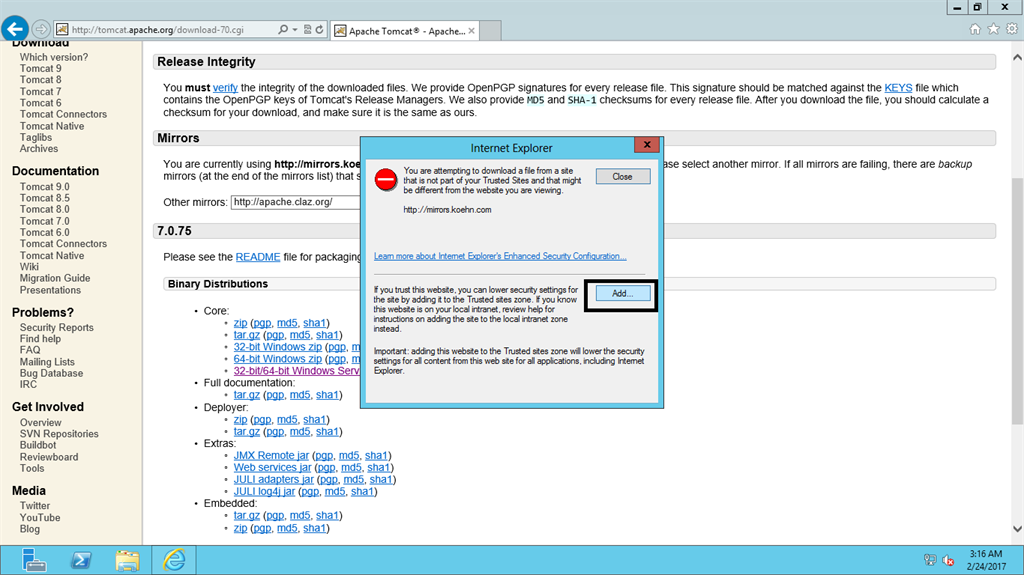This screenshot has width=1024, height=575.
Task: Click 32-bit/64-bit Windows Service Installer link
Action: [x=296, y=370]
